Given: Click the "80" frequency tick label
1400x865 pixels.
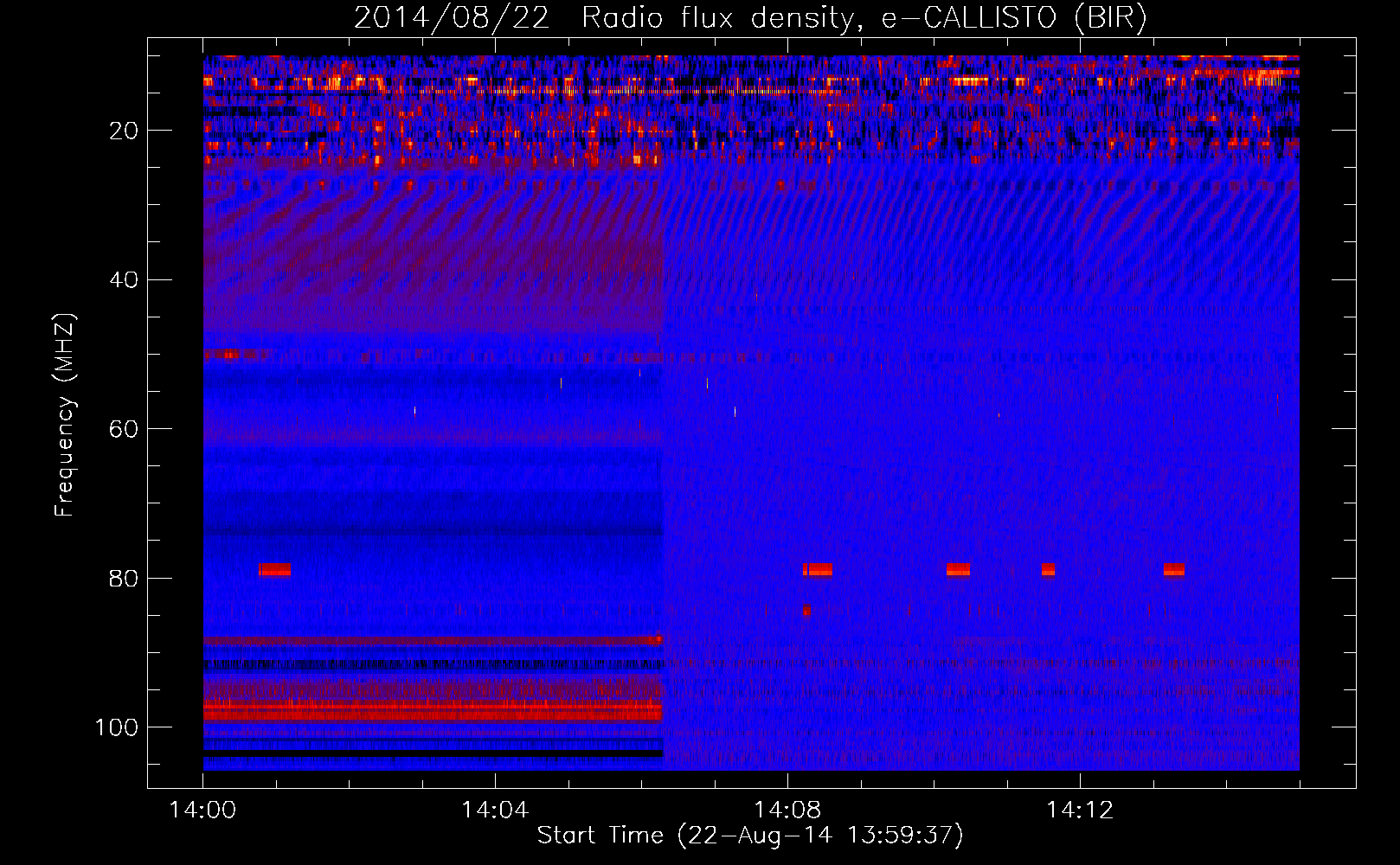Looking at the screenshot, I should coord(125,578).
